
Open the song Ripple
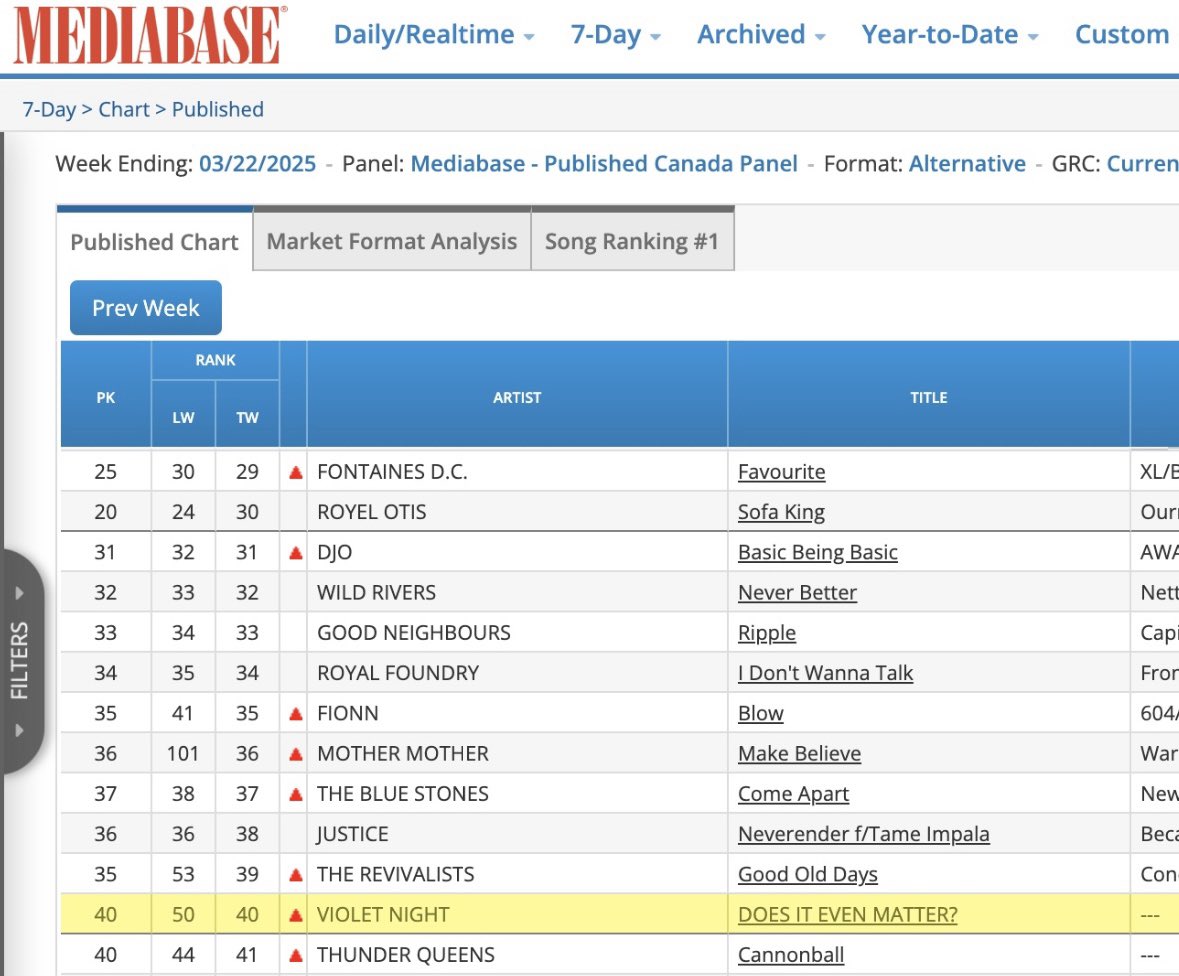766,633
